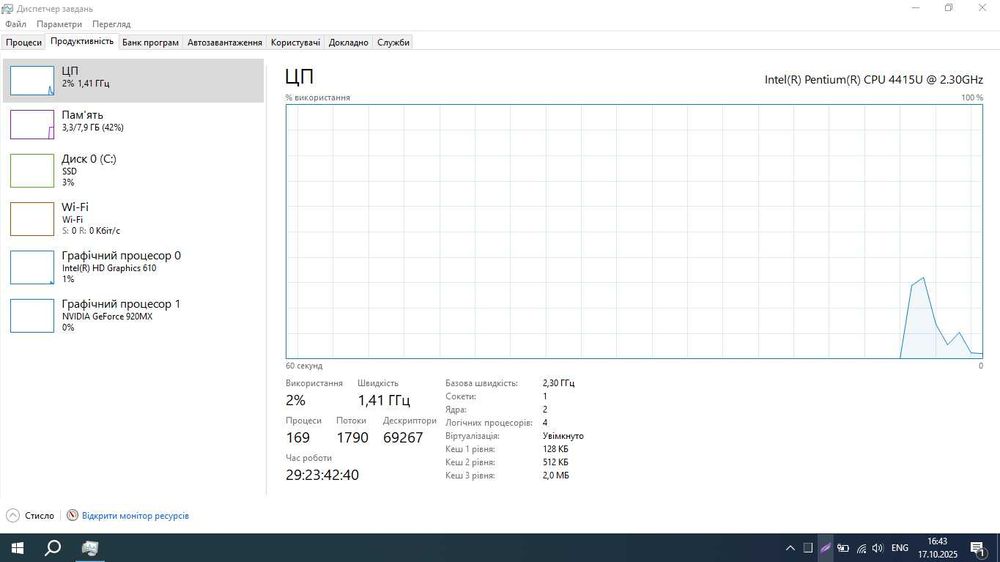Select the Диск 0 (C:) mini graph

point(32,170)
